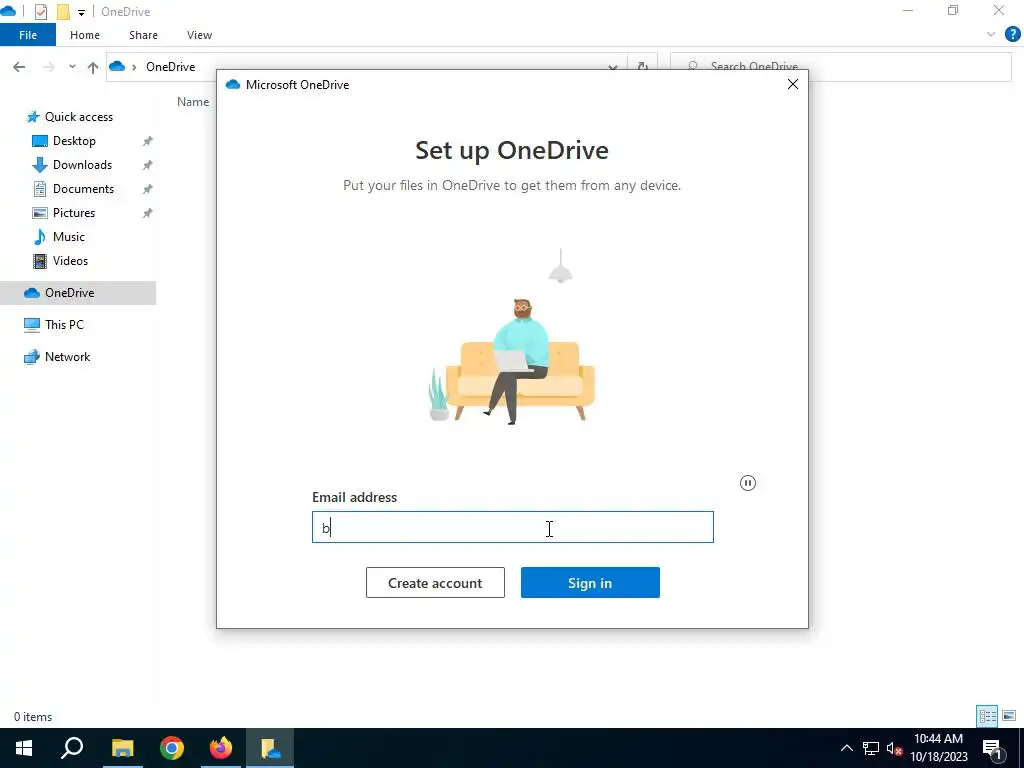Refresh the OneDrive folder view
1024x768 pixels.
(643, 67)
